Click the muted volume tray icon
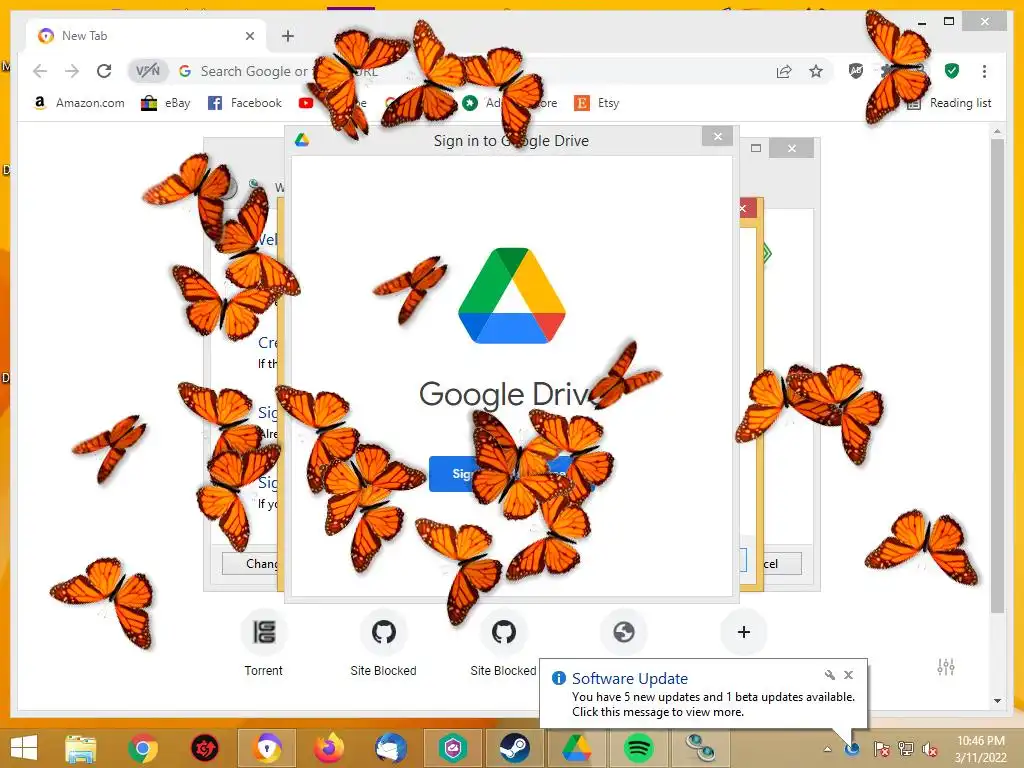 click(929, 749)
